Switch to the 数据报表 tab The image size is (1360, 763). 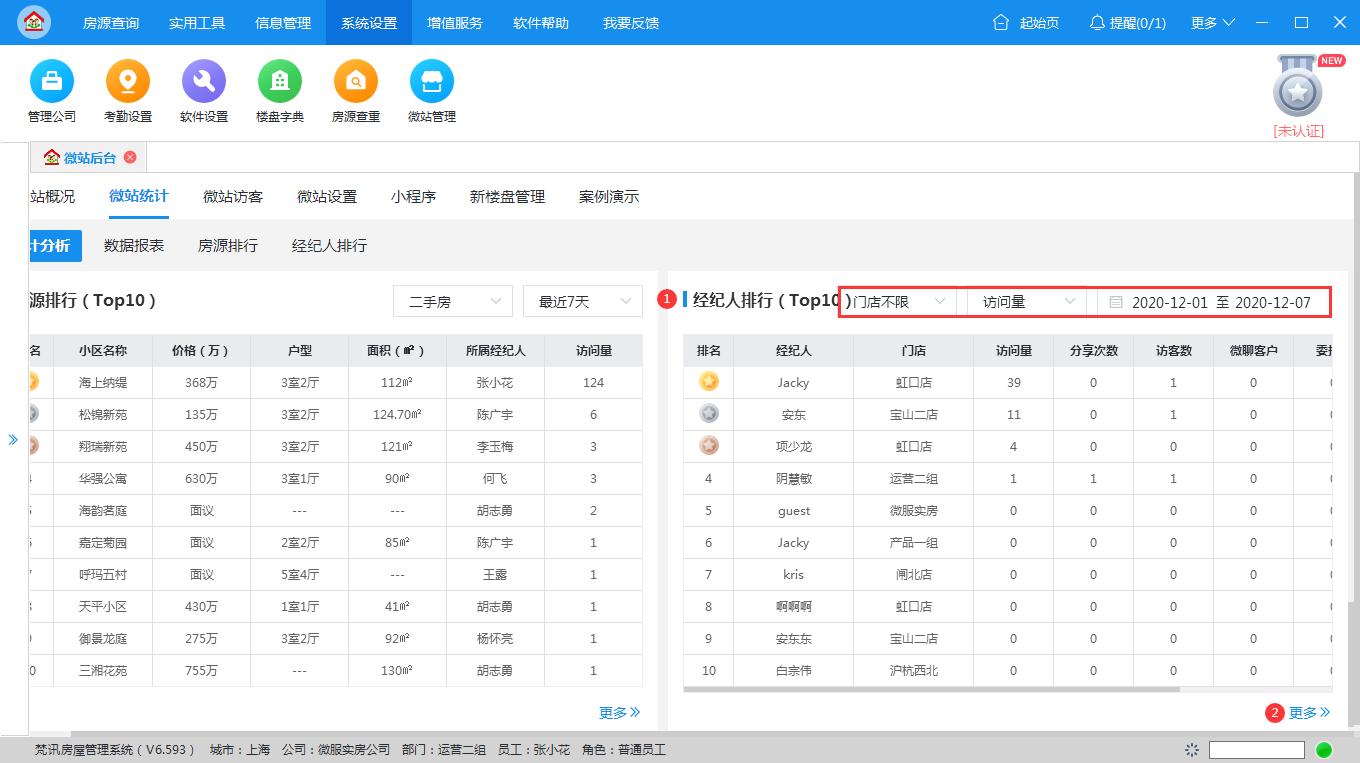point(133,244)
